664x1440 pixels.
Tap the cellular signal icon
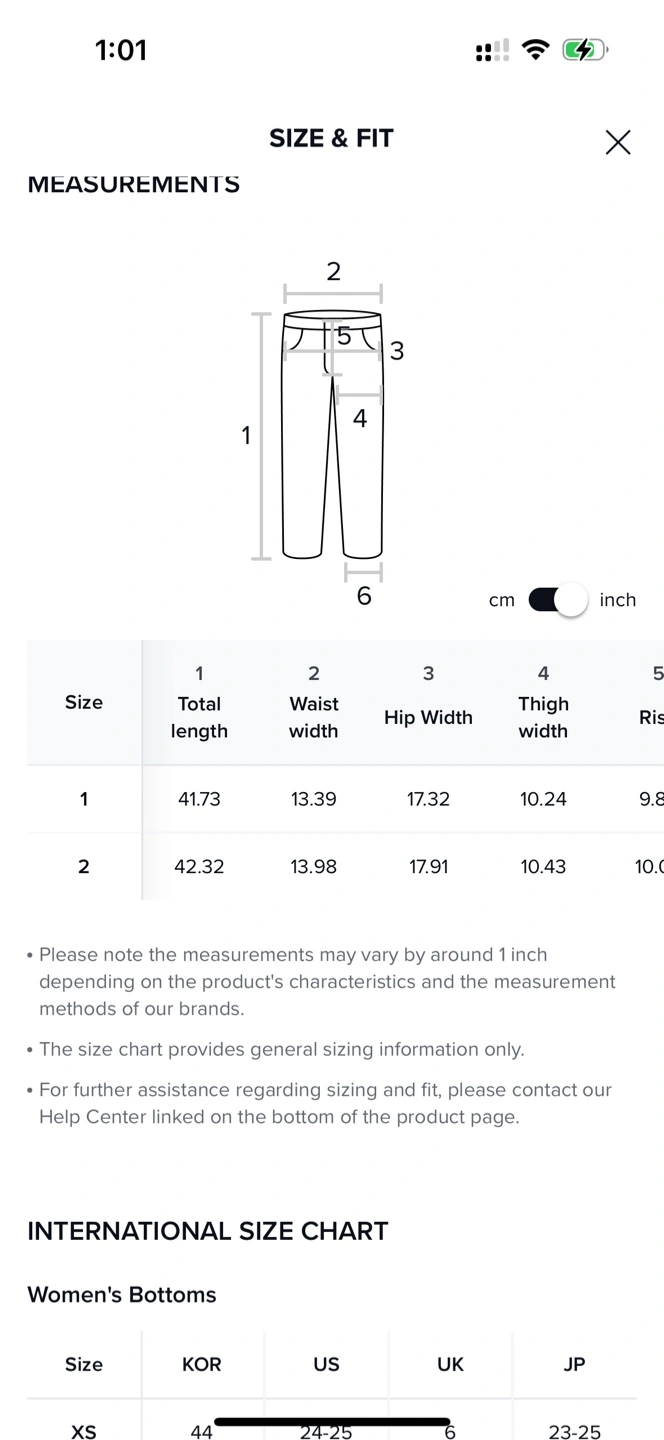coord(492,50)
